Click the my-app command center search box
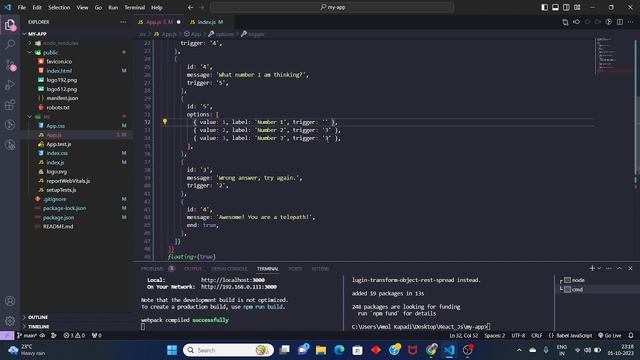This screenshot has height=360, width=640. [x=332, y=7]
